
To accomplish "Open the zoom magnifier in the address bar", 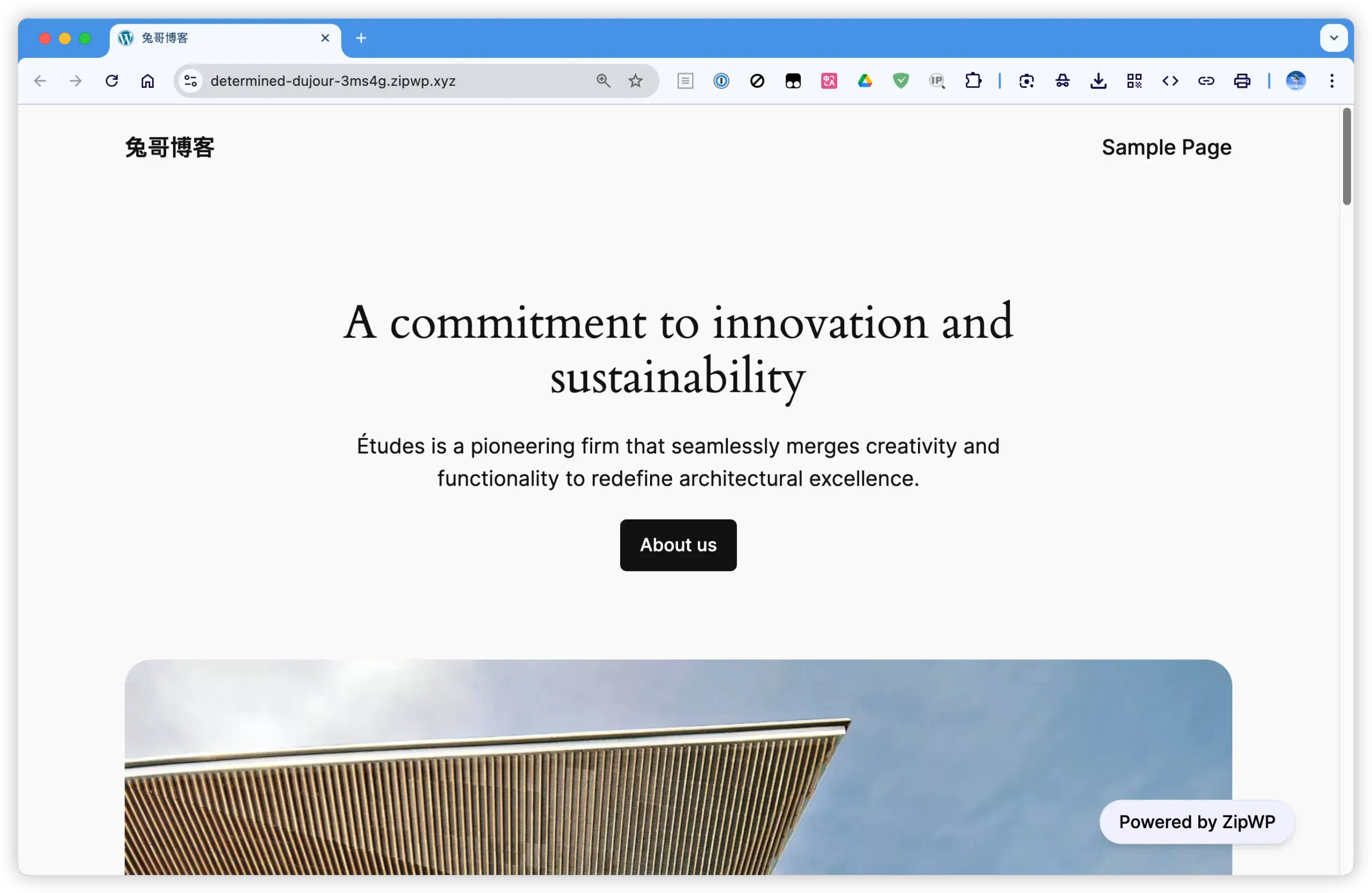I will pyautogui.click(x=603, y=81).
